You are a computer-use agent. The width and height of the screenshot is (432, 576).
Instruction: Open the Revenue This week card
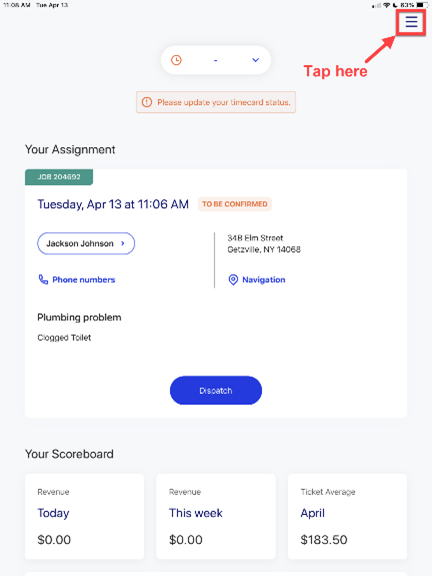click(216, 516)
